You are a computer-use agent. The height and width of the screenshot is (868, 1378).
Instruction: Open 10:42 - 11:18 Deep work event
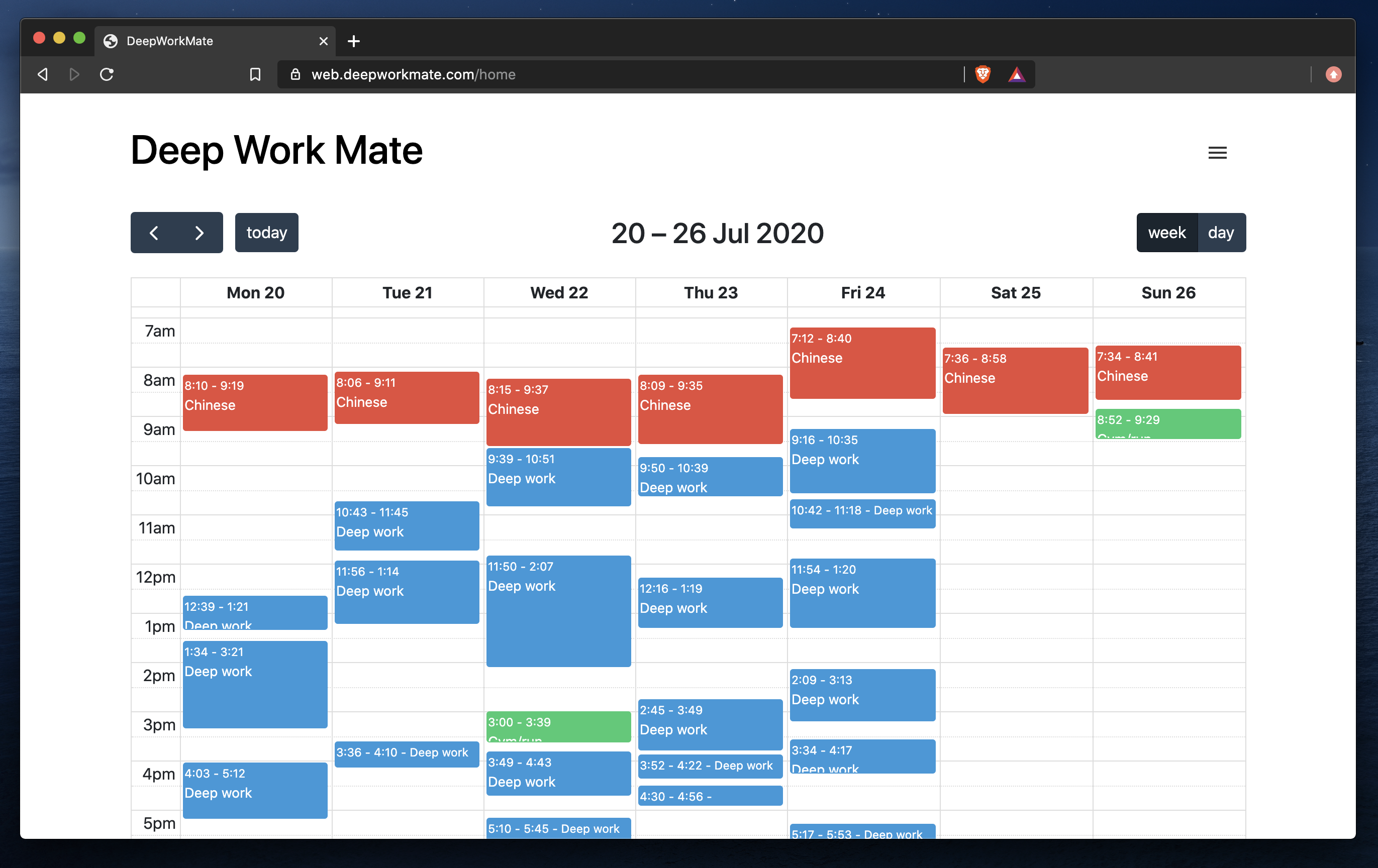[862, 513]
